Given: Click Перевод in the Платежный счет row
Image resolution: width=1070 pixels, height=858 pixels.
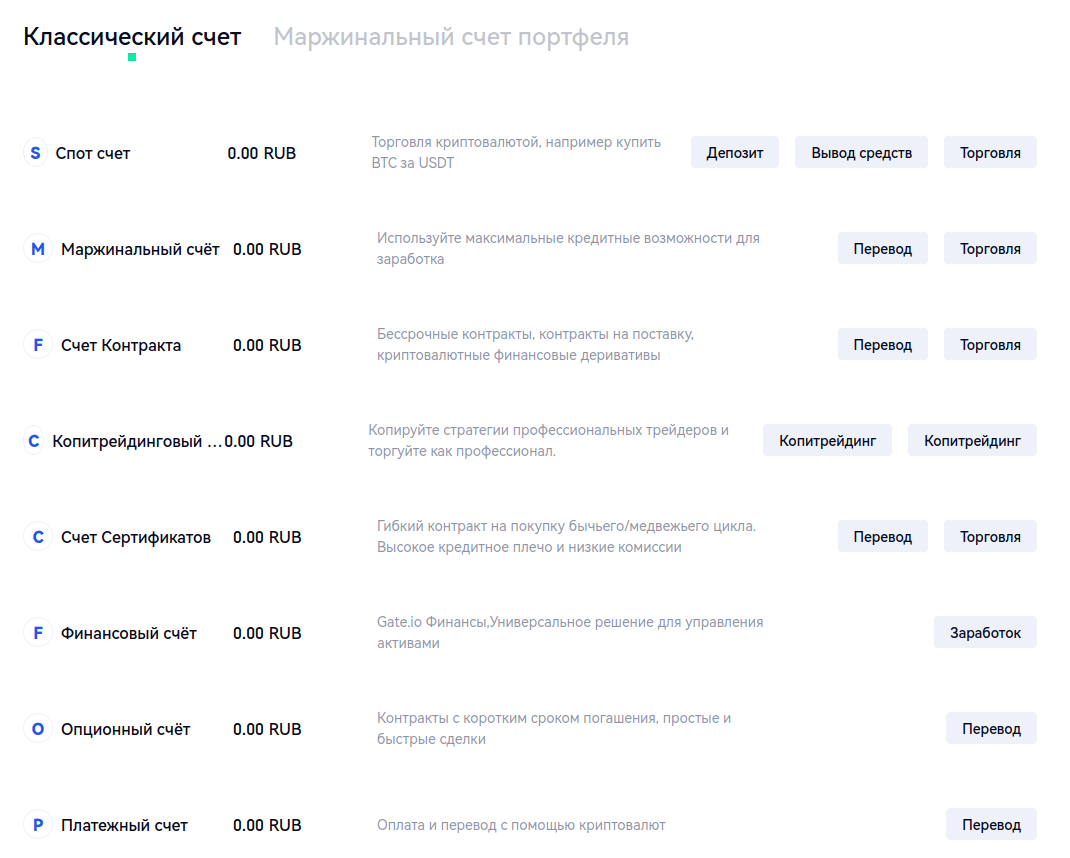Looking at the screenshot, I should [991, 825].
